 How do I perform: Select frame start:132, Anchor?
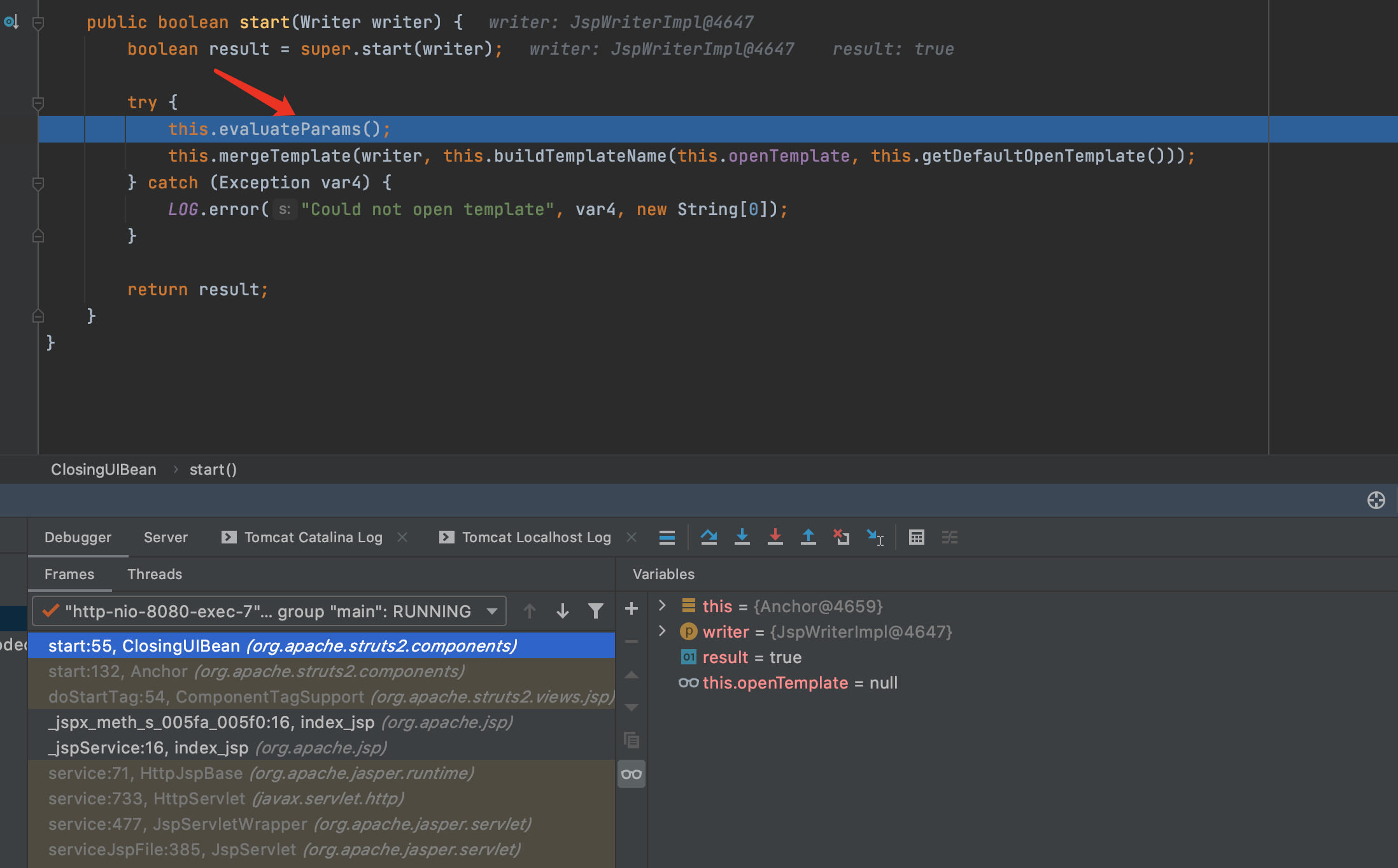click(x=321, y=671)
